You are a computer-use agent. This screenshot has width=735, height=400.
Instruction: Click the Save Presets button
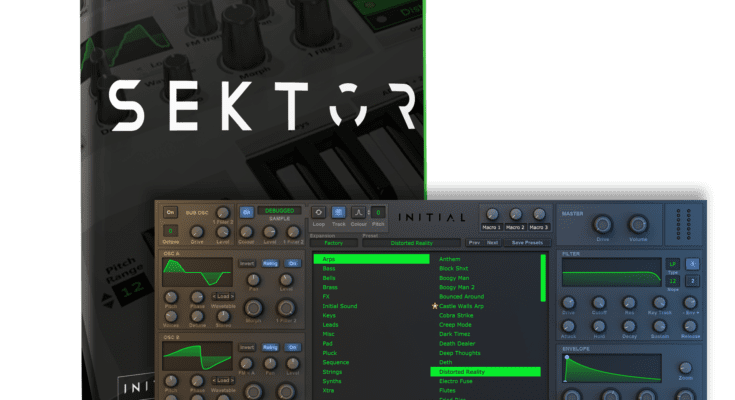[526, 242]
